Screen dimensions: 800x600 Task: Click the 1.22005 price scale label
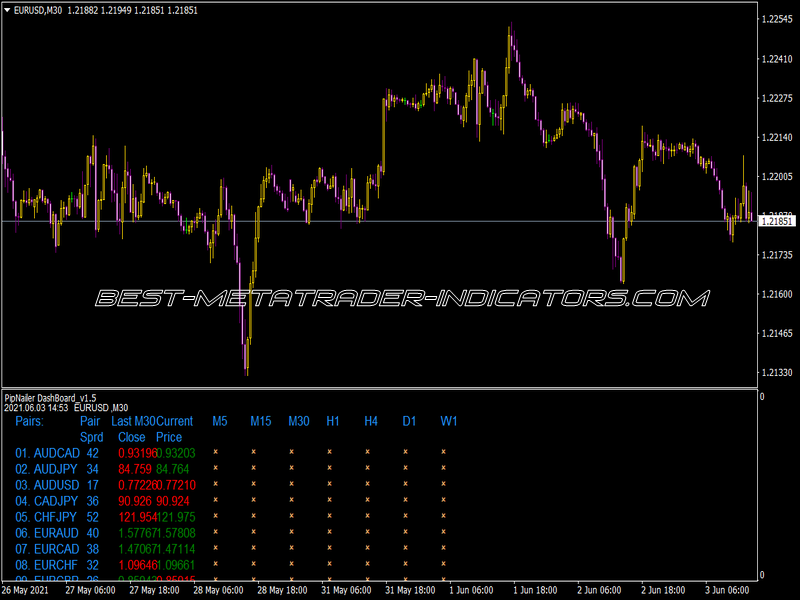click(x=777, y=177)
